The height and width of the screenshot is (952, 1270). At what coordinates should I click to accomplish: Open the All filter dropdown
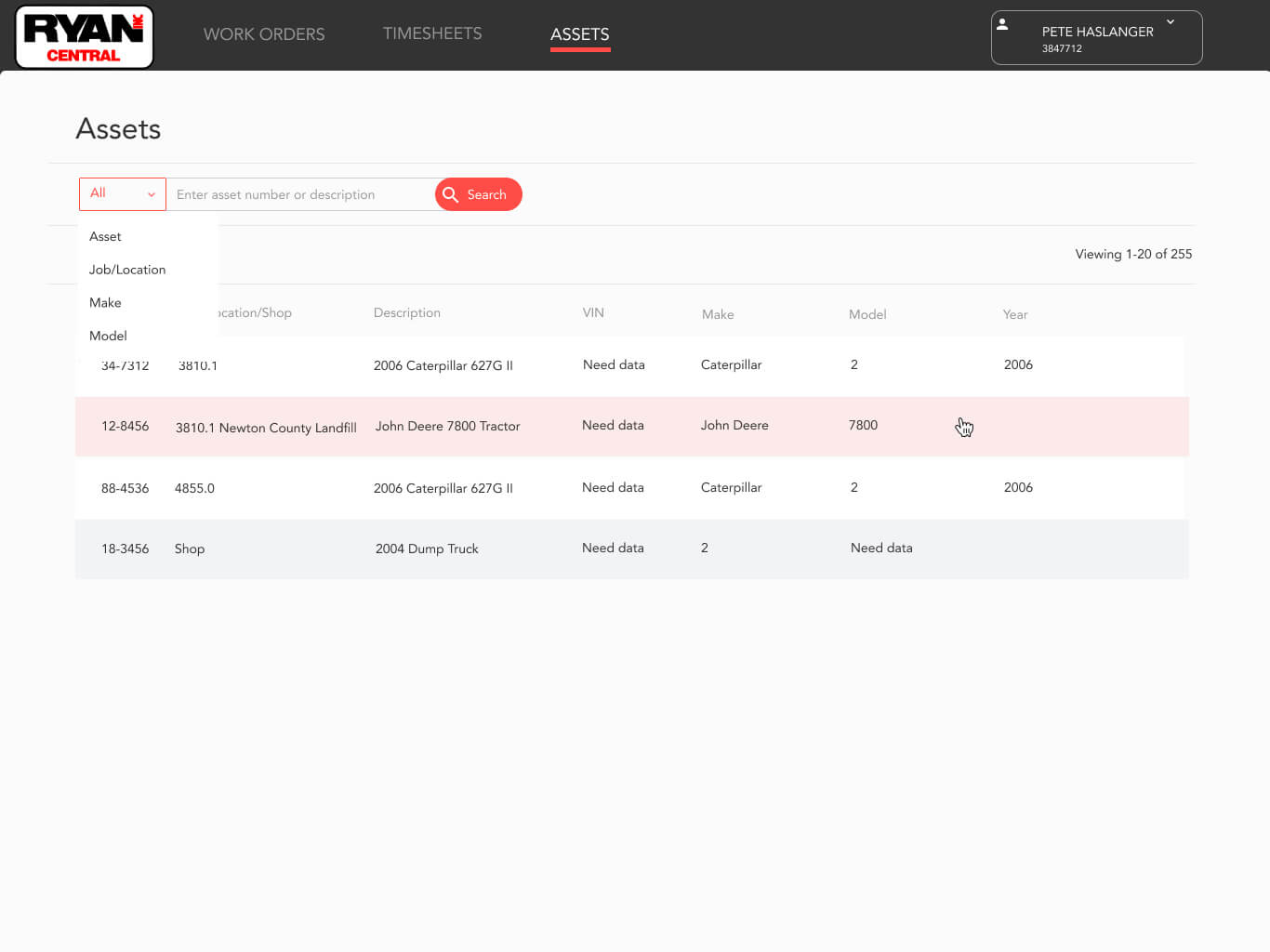123,194
